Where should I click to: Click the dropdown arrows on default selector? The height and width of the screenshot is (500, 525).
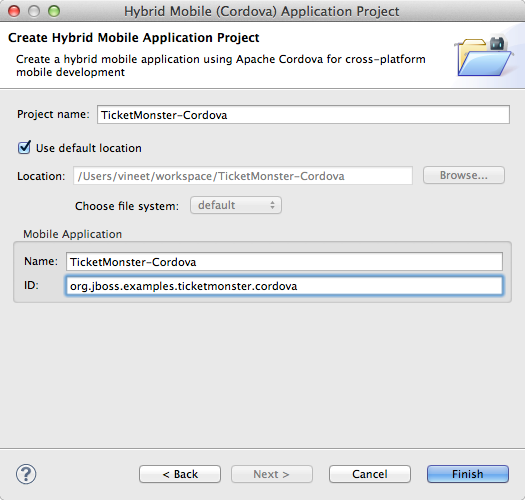tap(272, 205)
